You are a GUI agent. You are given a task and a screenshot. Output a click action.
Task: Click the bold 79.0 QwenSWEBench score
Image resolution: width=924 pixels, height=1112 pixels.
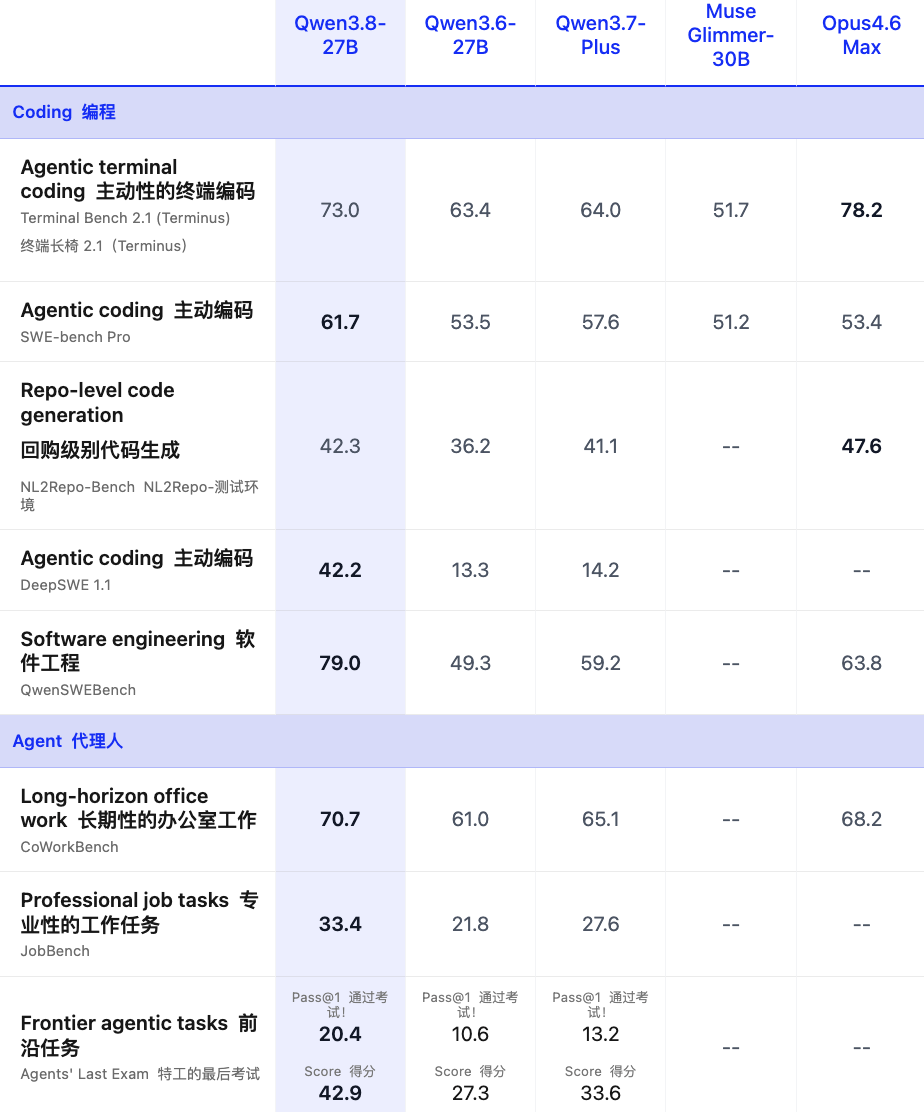click(340, 663)
